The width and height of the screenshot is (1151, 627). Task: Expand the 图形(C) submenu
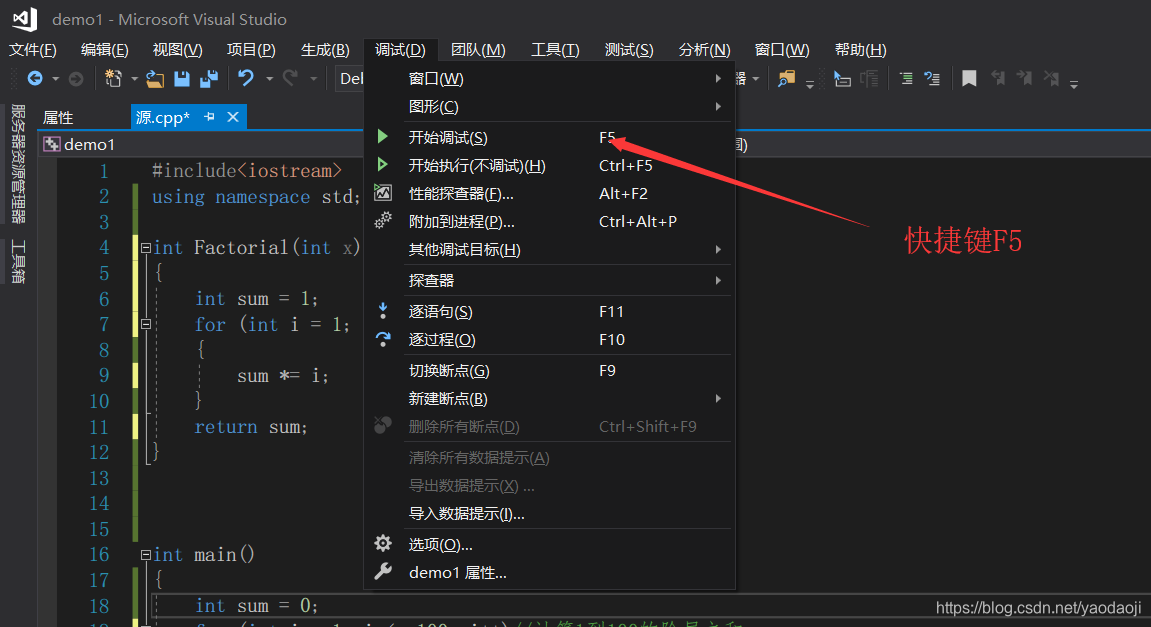(550, 106)
